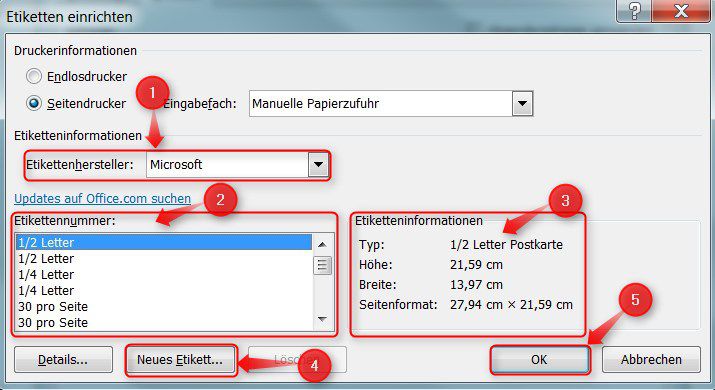The width and height of the screenshot is (715, 390).
Task: Click the list scrollbar down arrow
Action: point(322,319)
